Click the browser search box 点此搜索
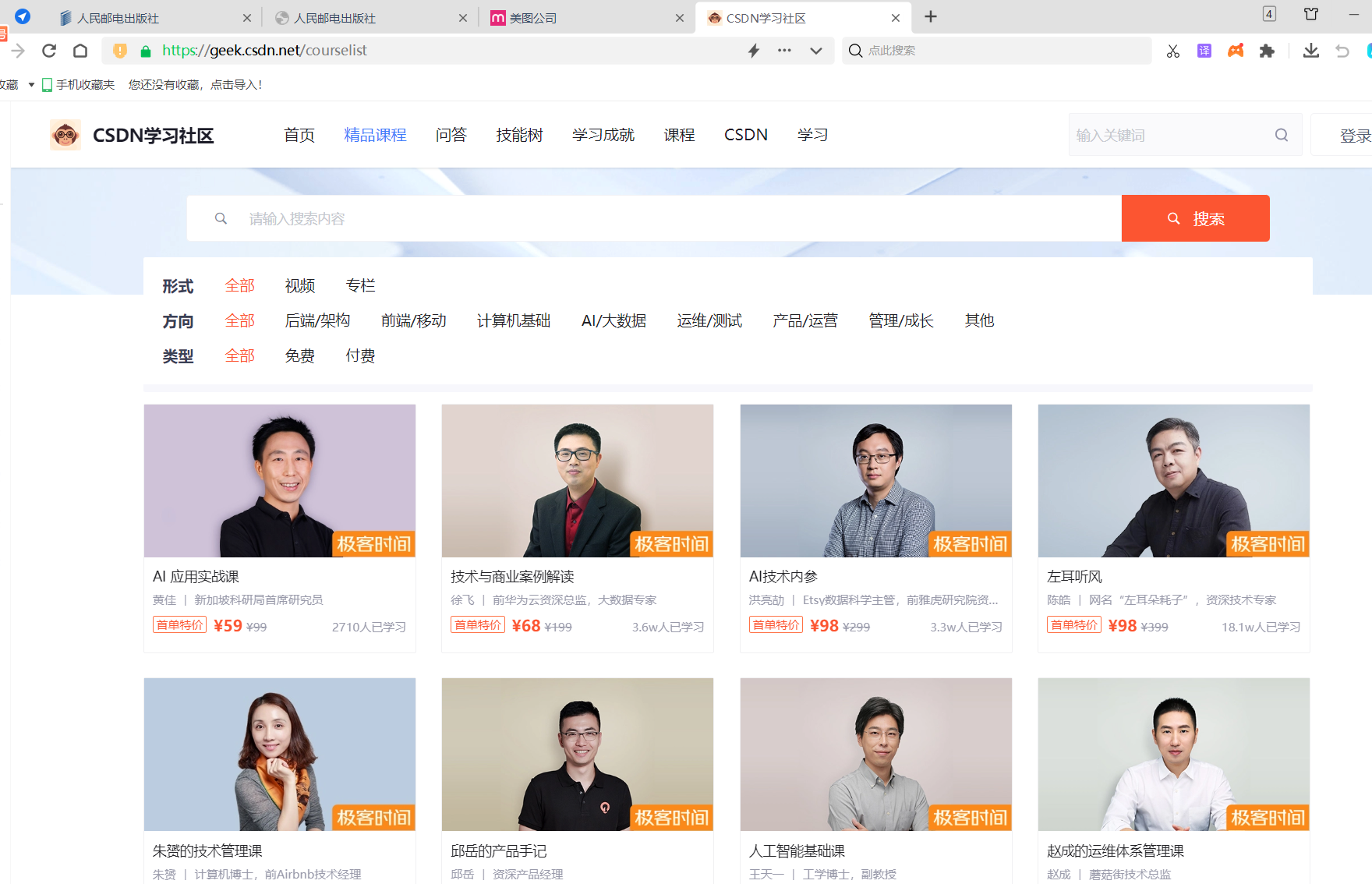This screenshot has width=1372, height=884. click(x=997, y=51)
